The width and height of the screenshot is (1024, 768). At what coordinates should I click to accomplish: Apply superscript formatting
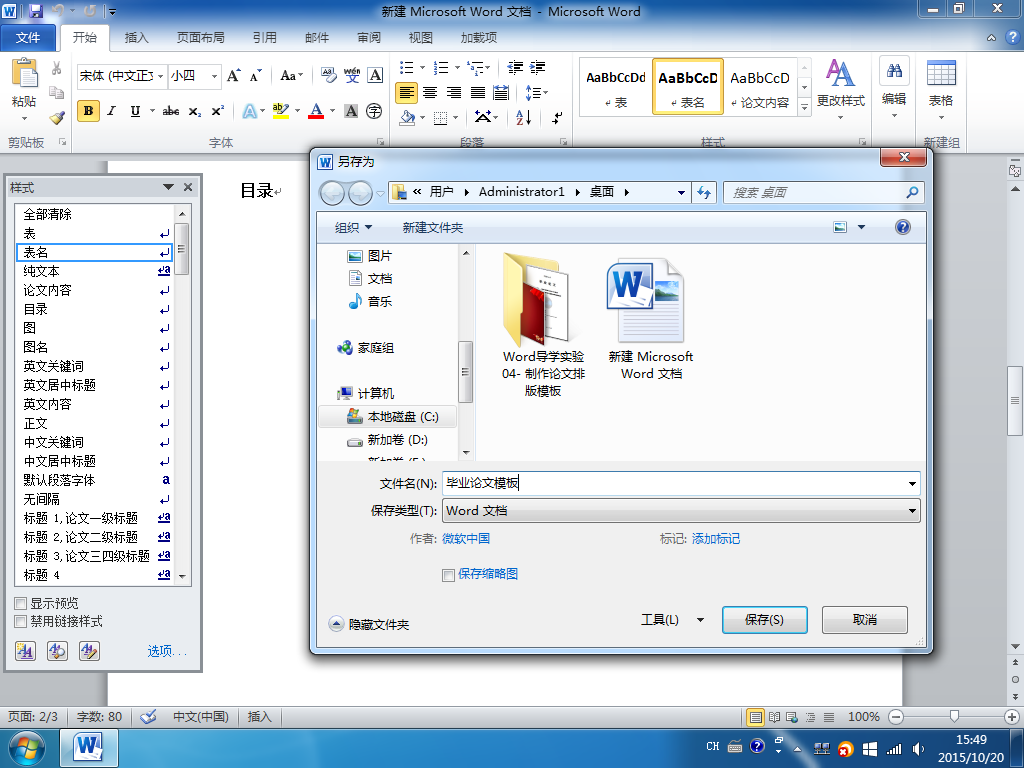[x=217, y=111]
